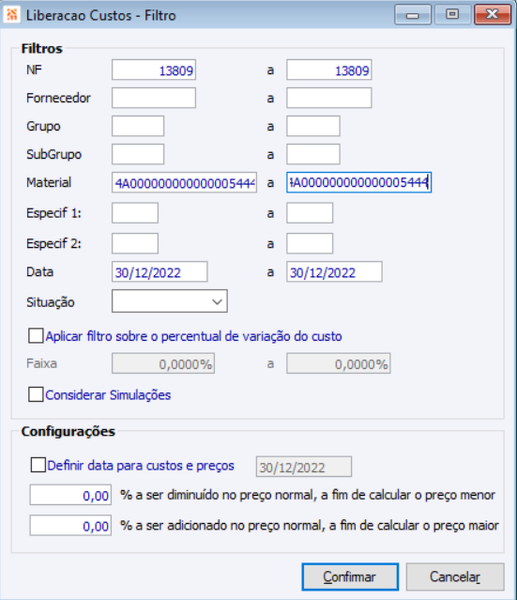
Task: Focus the starting Material code field
Action: (184, 183)
